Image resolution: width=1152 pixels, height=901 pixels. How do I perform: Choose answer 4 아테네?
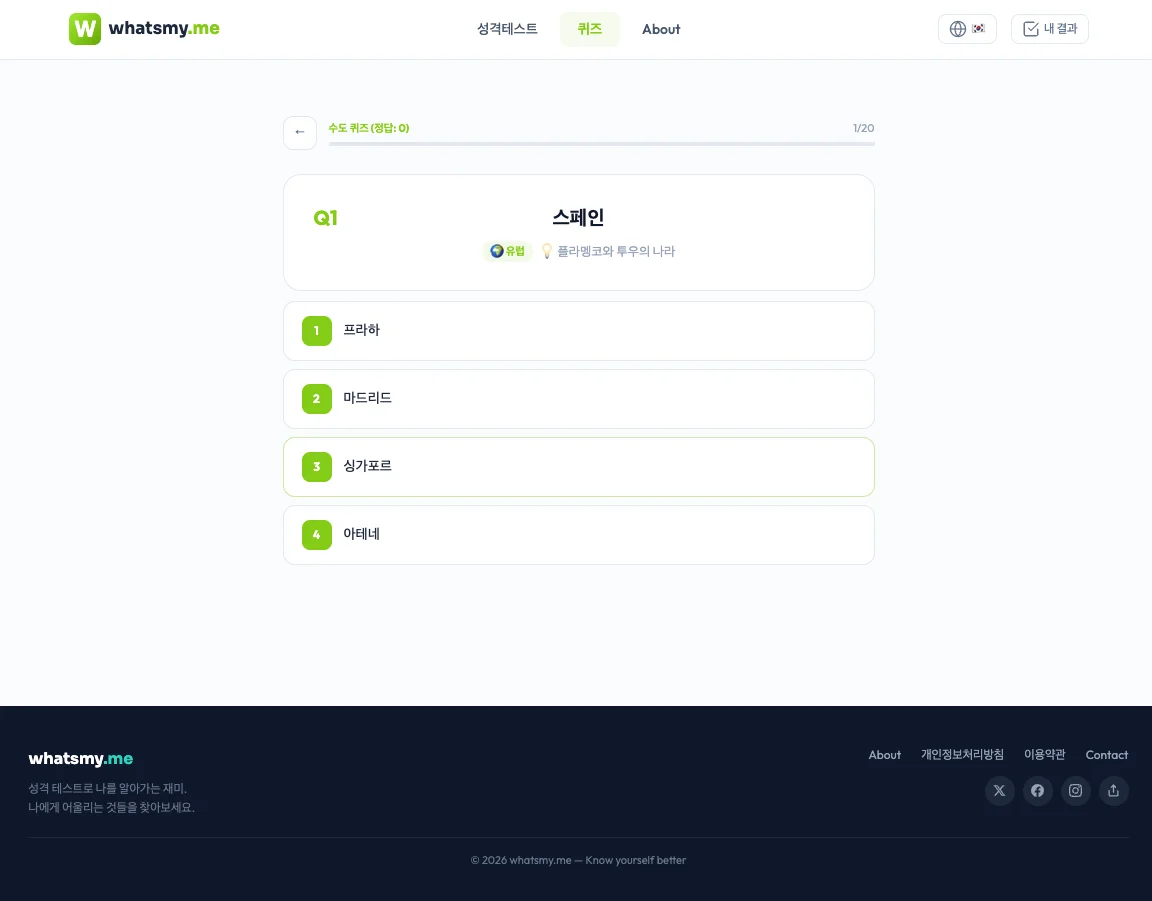click(579, 535)
